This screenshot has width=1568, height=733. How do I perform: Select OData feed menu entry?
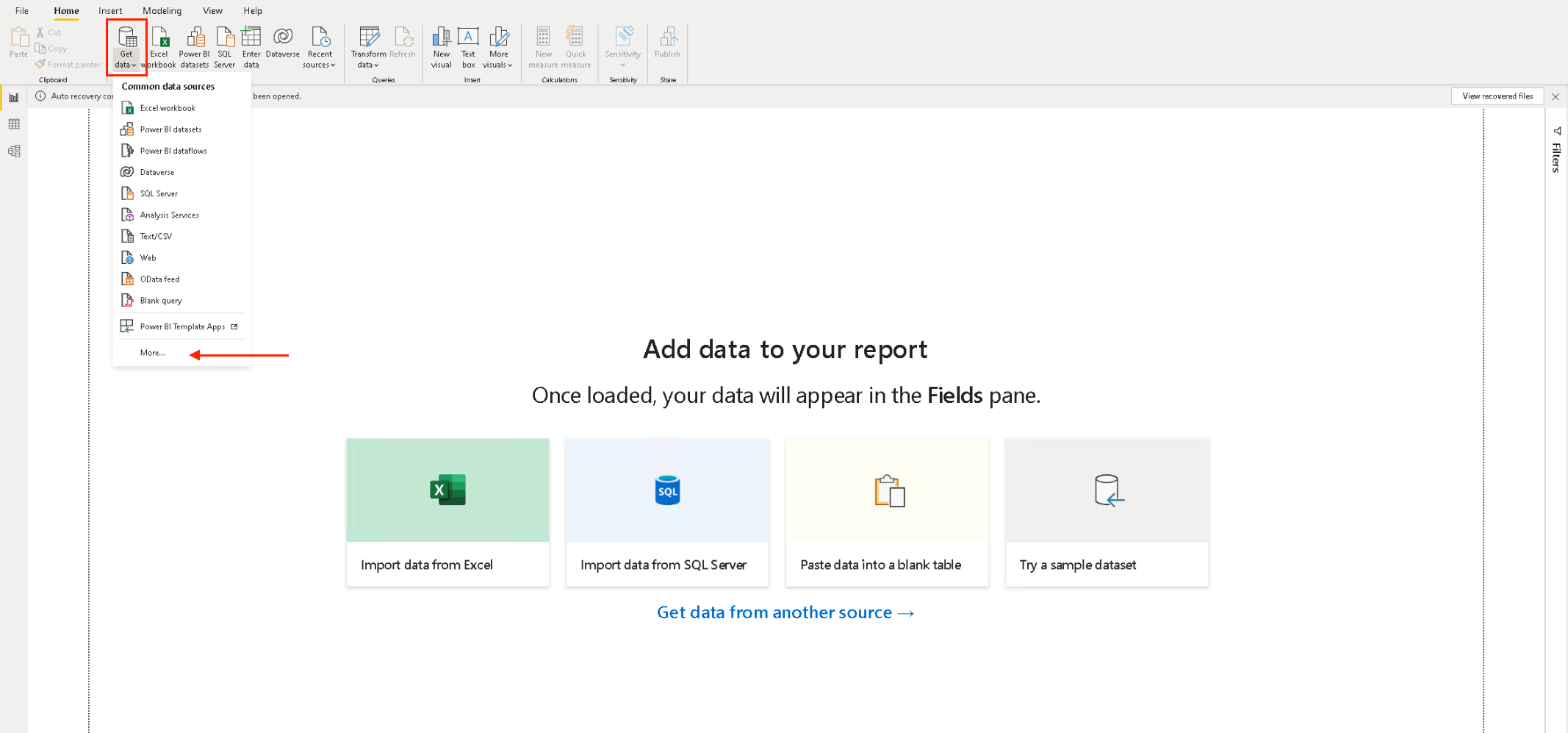point(181,279)
